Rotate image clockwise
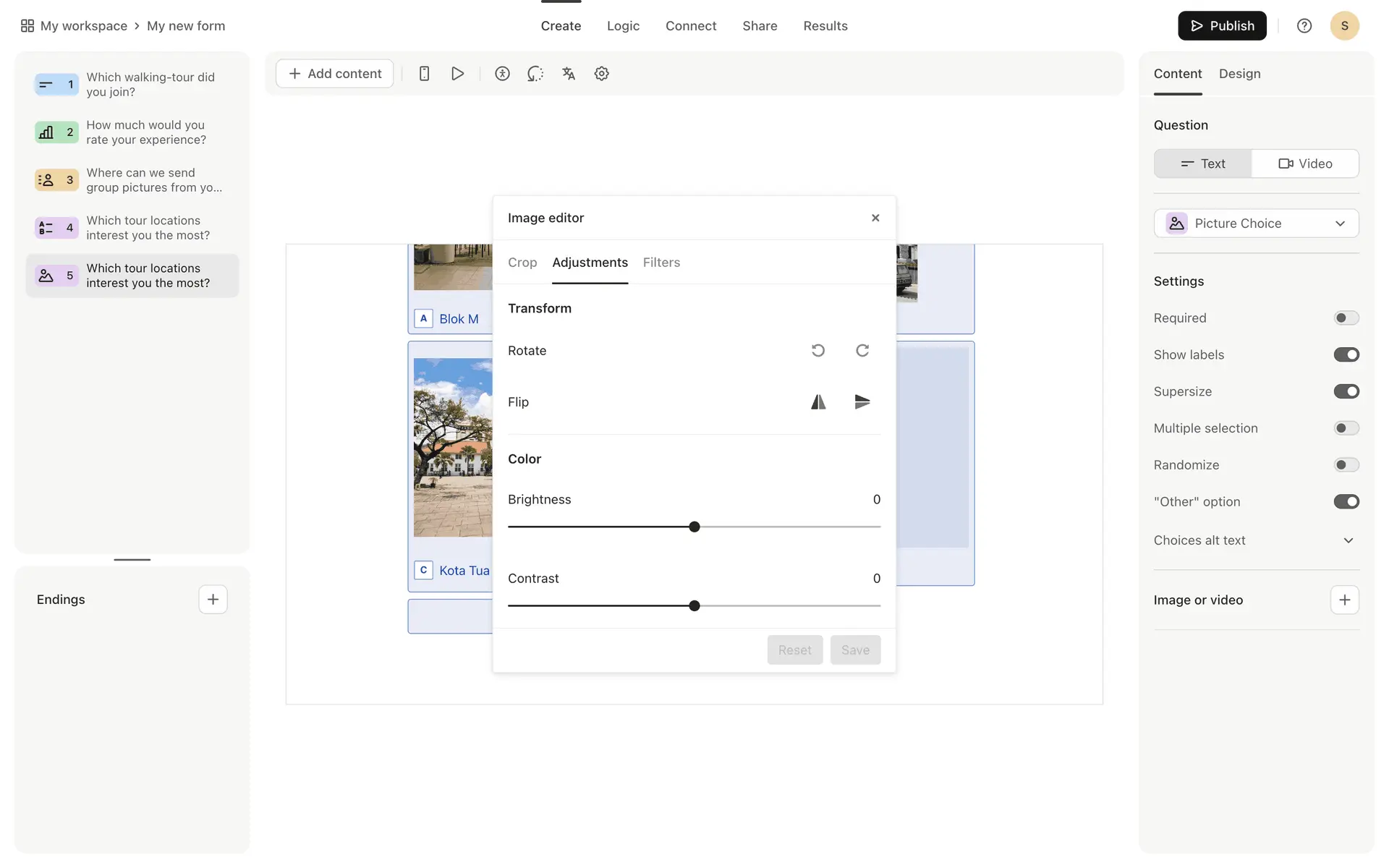Image resolution: width=1389 pixels, height=868 pixels. (862, 351)
